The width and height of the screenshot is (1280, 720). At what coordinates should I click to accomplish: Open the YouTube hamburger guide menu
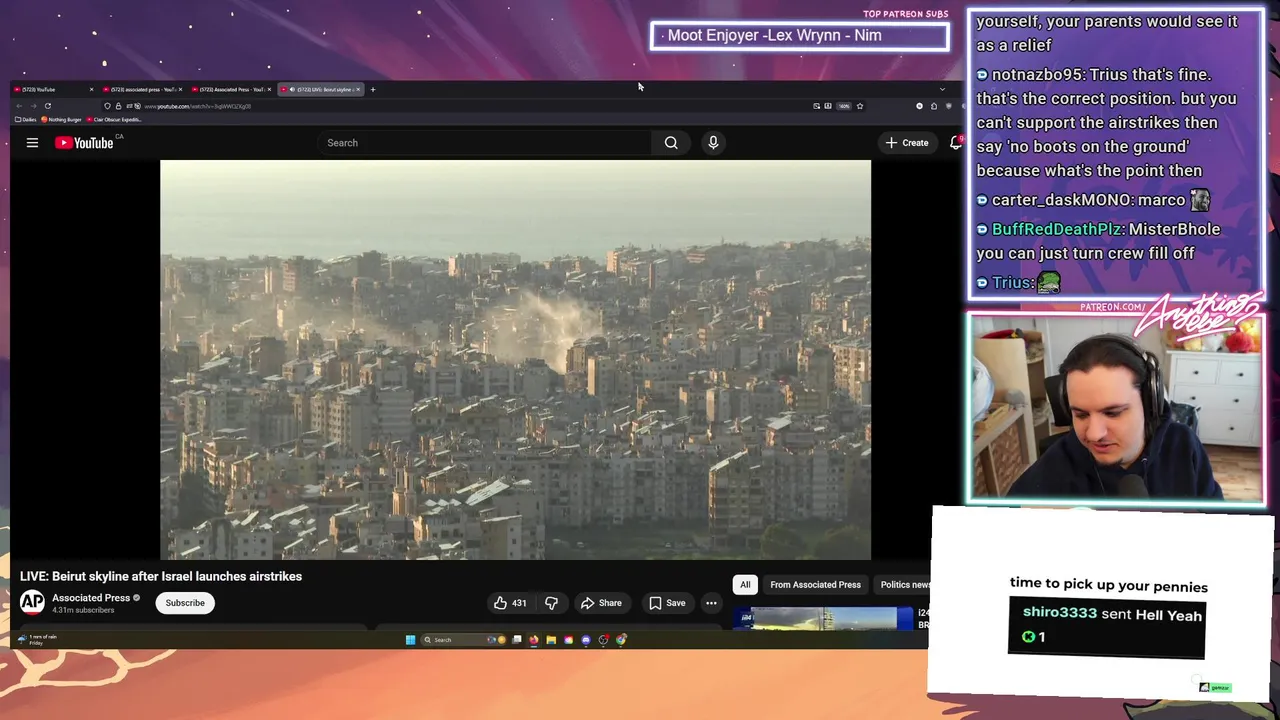click(x=32, y=143)
